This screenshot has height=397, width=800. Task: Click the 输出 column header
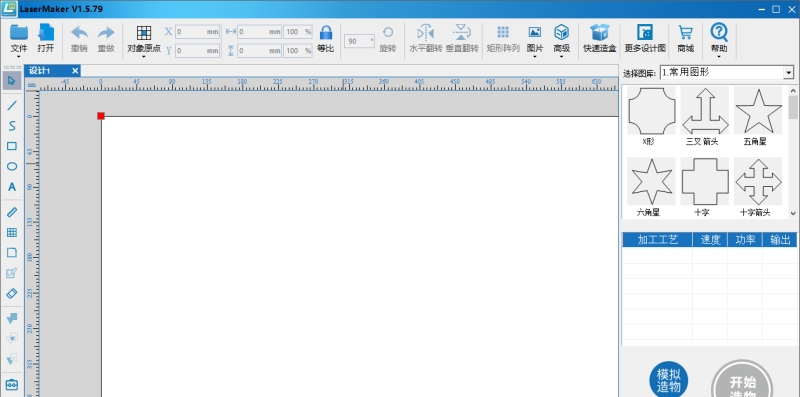point(780,240)
